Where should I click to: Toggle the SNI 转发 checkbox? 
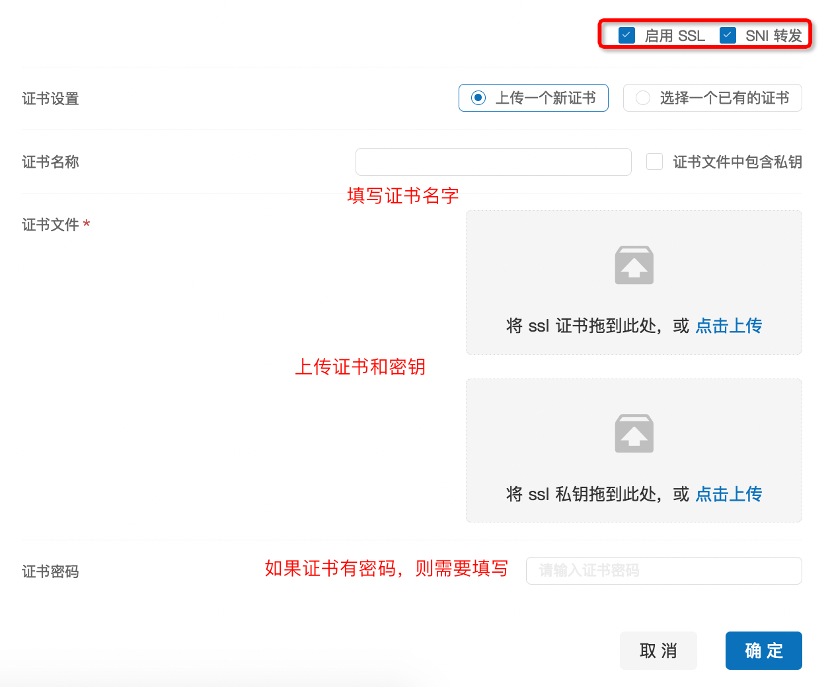click(728, 35)
